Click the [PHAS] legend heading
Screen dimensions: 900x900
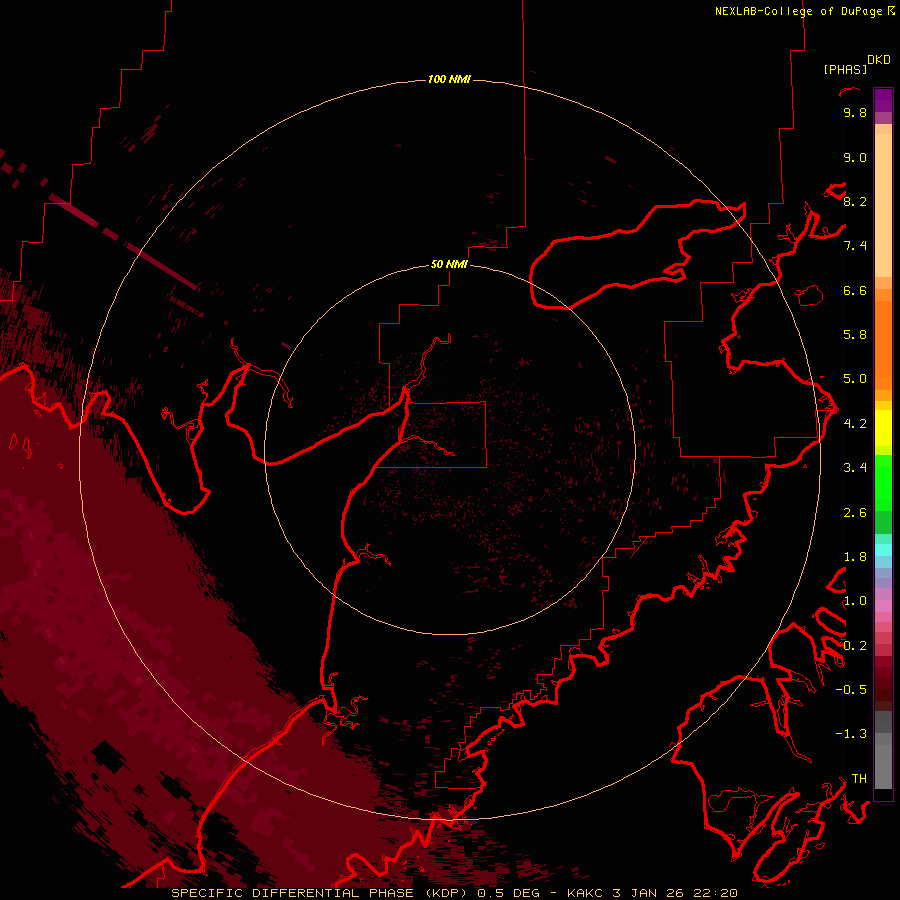[x=845, y=69]
